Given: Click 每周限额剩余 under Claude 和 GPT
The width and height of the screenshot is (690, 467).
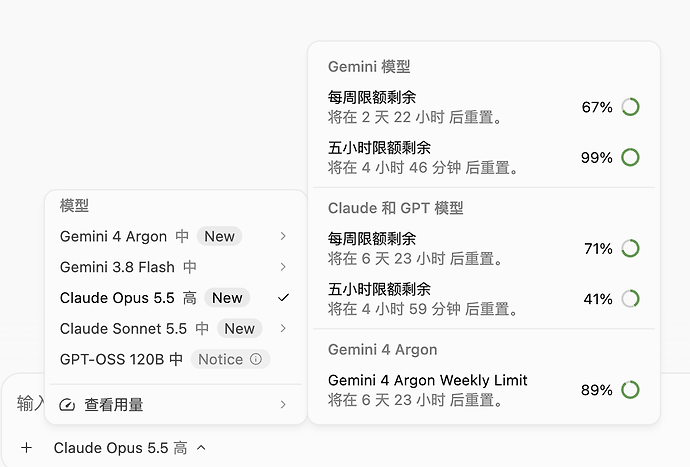Looking at the screenshot, I should (x=372, y=238).
